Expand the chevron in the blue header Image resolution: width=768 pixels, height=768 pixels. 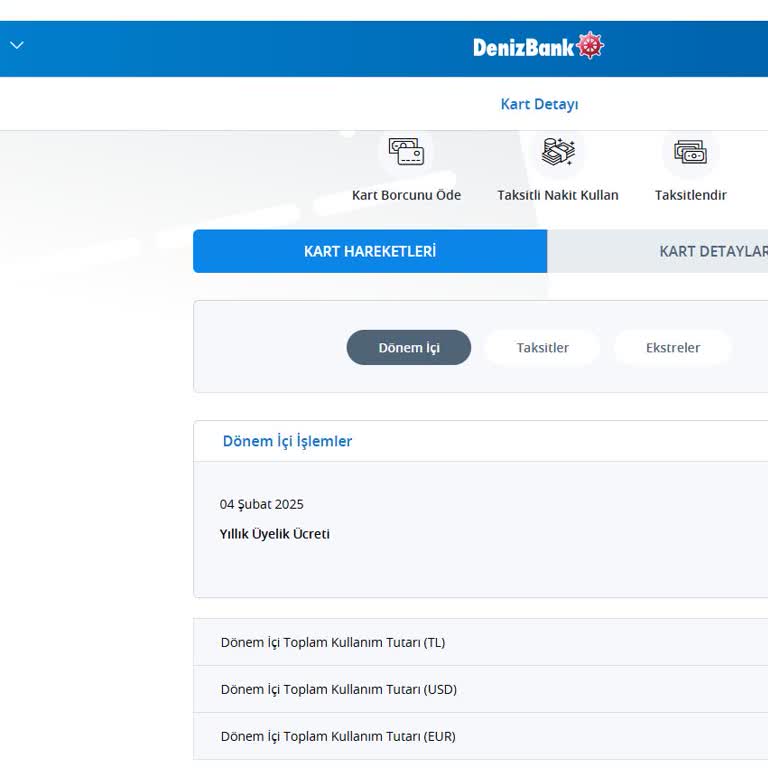click(17, 46)
